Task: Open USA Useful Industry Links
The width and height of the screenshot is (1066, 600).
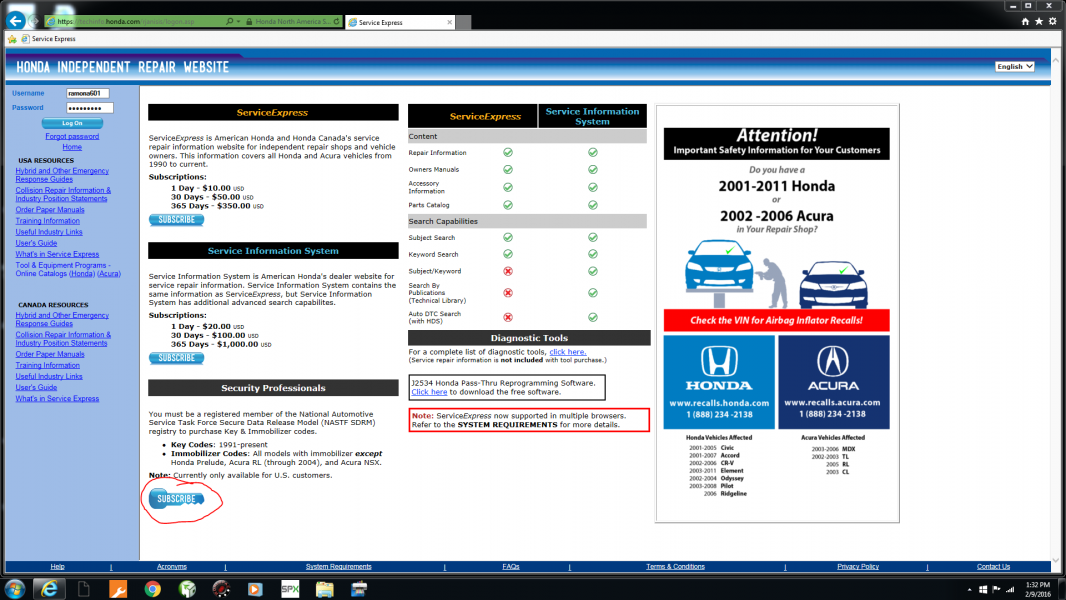Action: (x=49, y=232)
